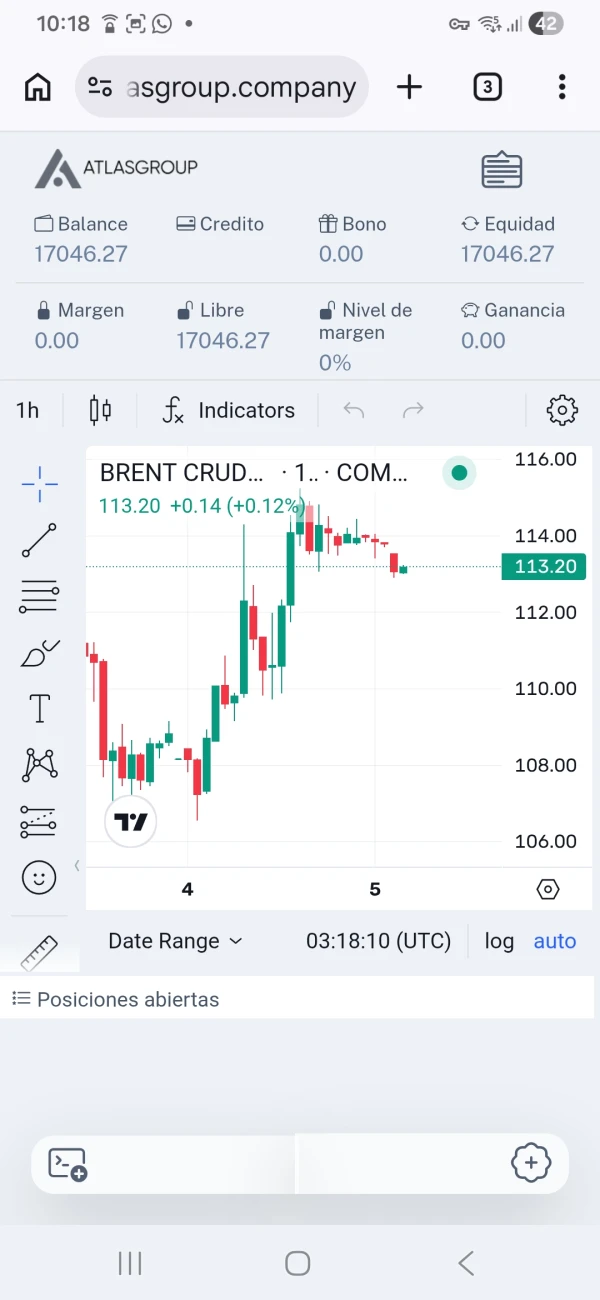600x1300 pixels.
Task: Toggle the auto scale option
Action: click(x=555, y=941)
